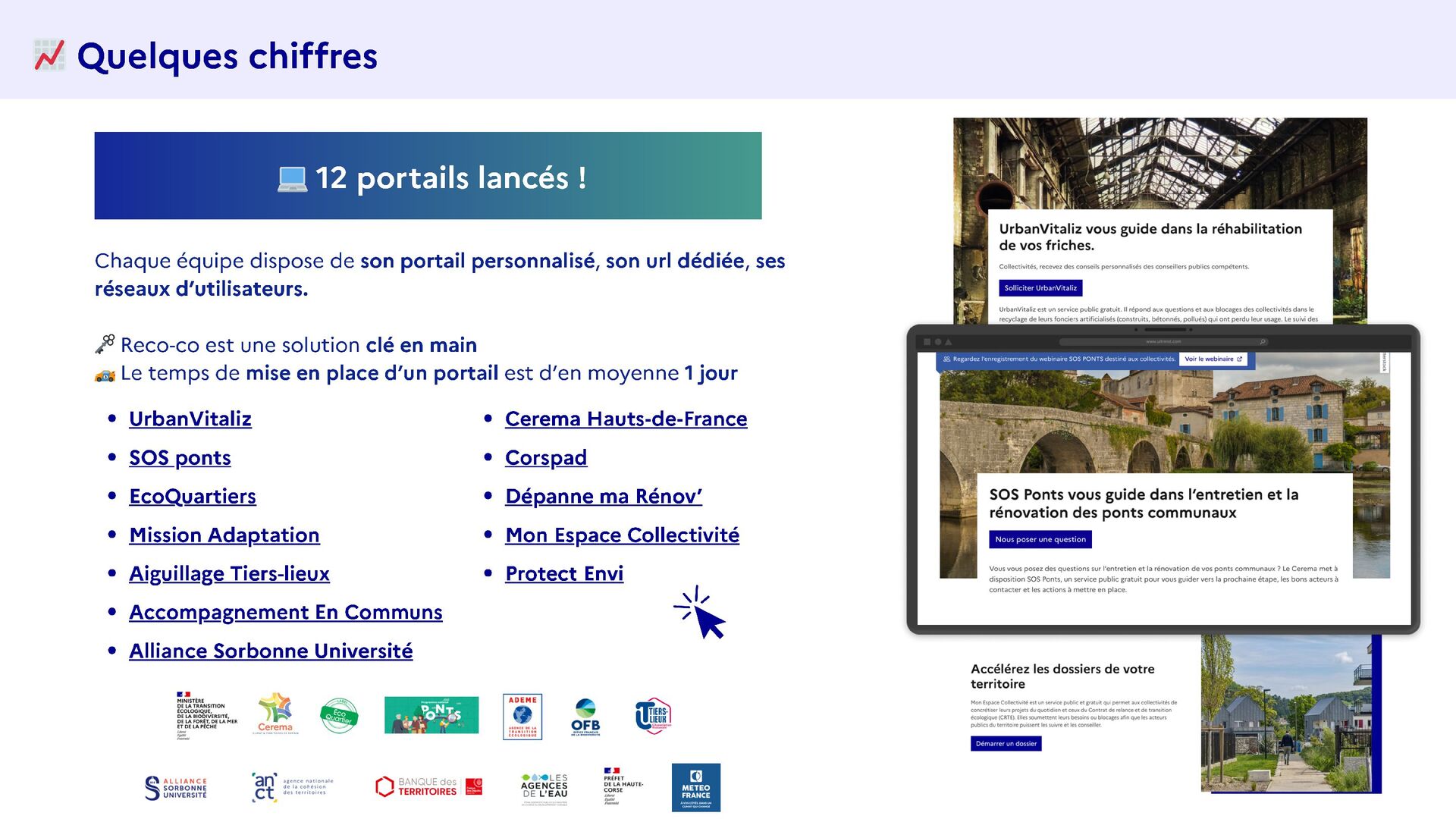This screenshot has width=1456, height=819.
Task: Click the laptop icon in the banner
Action: pyautogui.click(x=292, y=179)
